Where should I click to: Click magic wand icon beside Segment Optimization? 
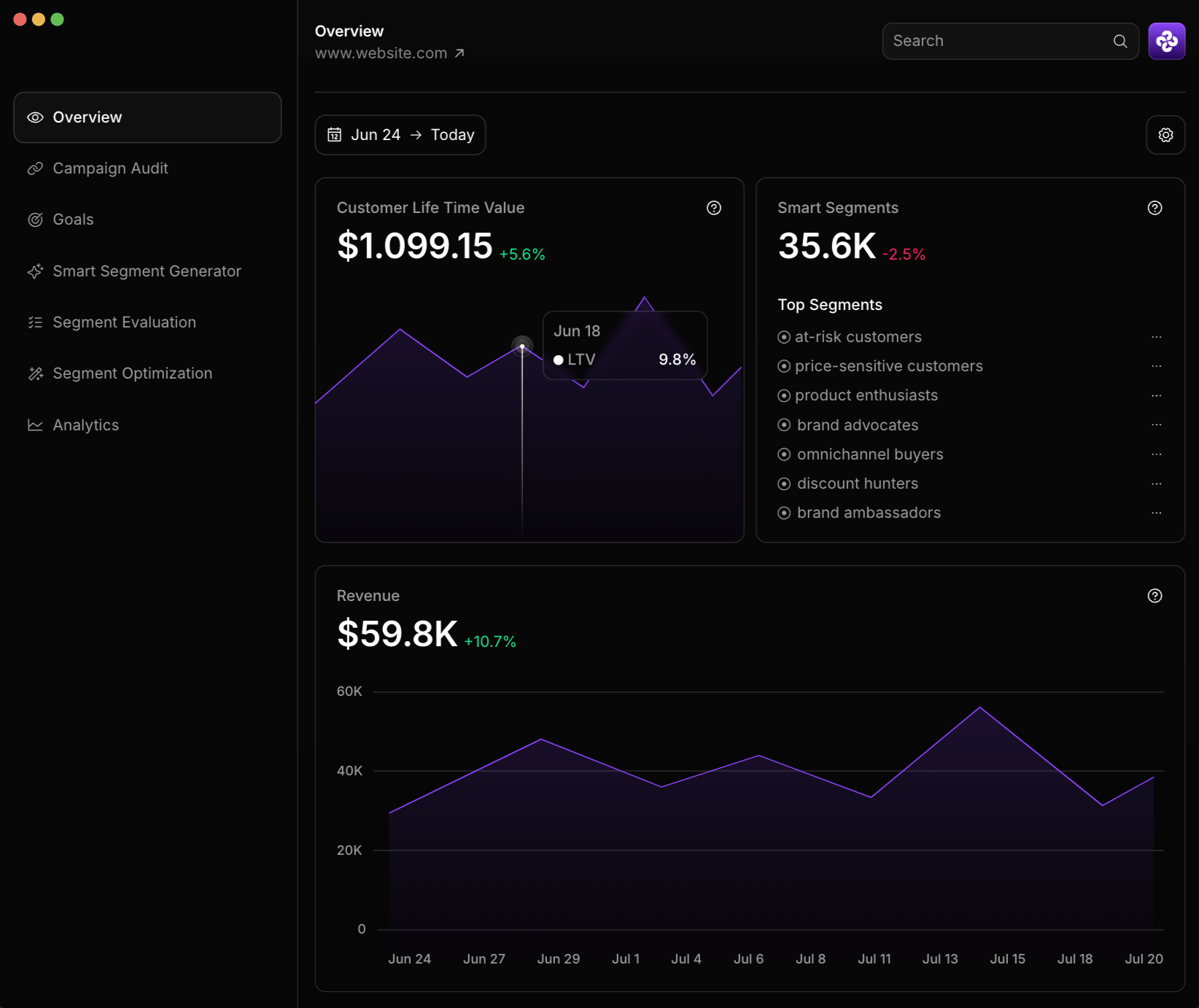pos(35,373)
